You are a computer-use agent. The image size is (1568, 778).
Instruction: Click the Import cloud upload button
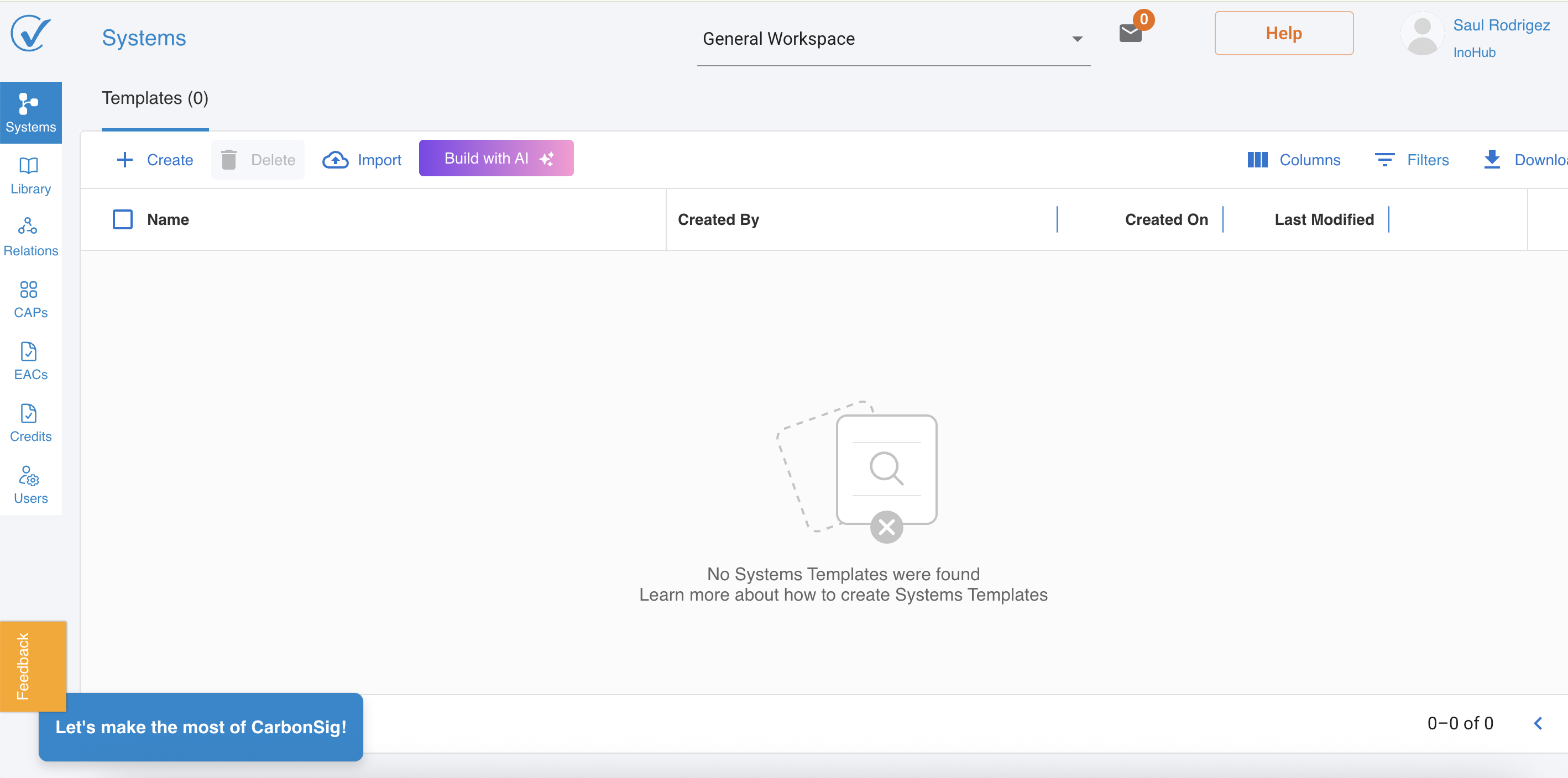(x=362, y=160)
